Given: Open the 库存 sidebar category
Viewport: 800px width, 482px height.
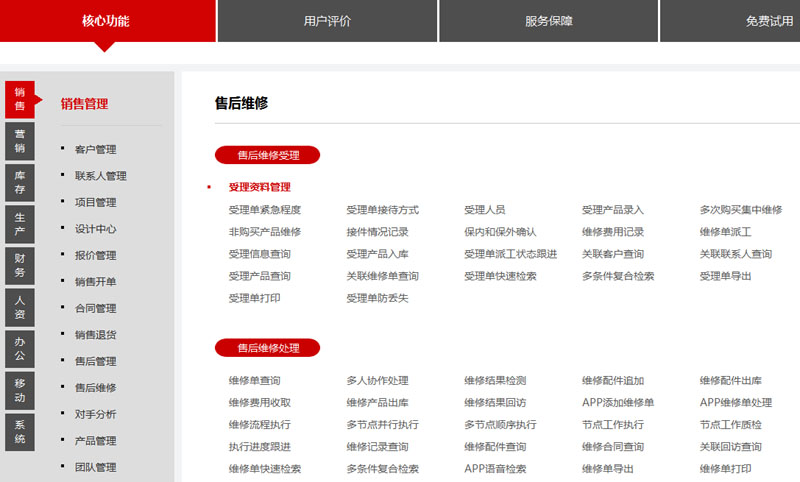Looking at the screenshot, I should click(x=20, y=183).
